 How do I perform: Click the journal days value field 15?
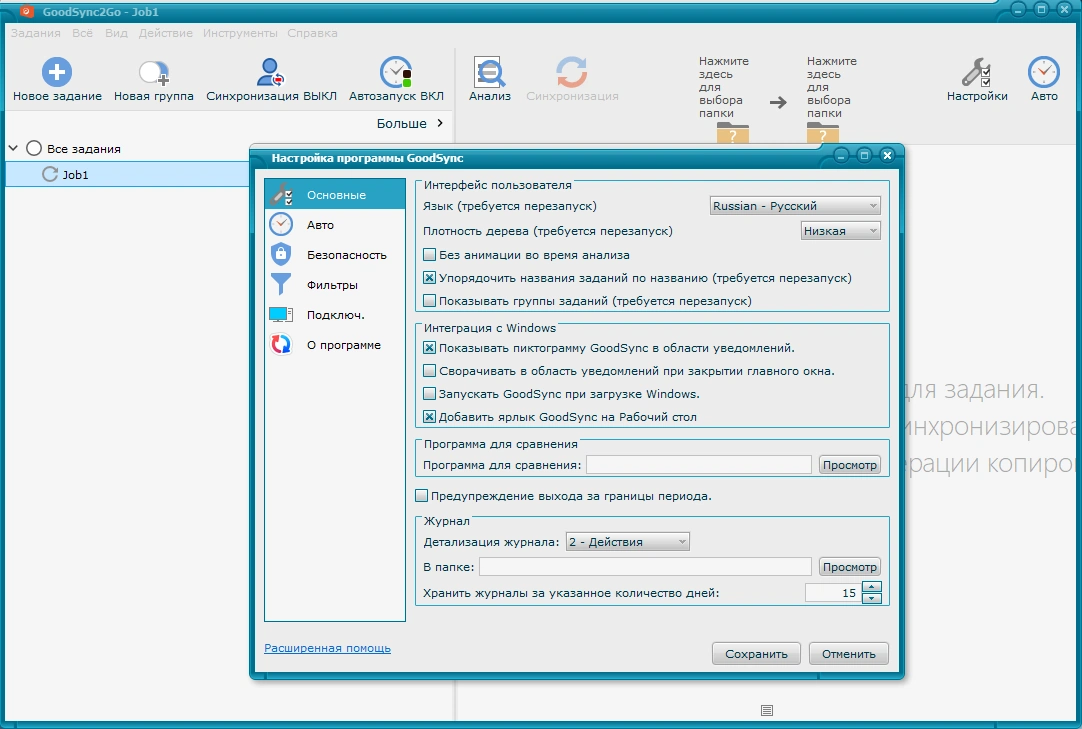833,593
